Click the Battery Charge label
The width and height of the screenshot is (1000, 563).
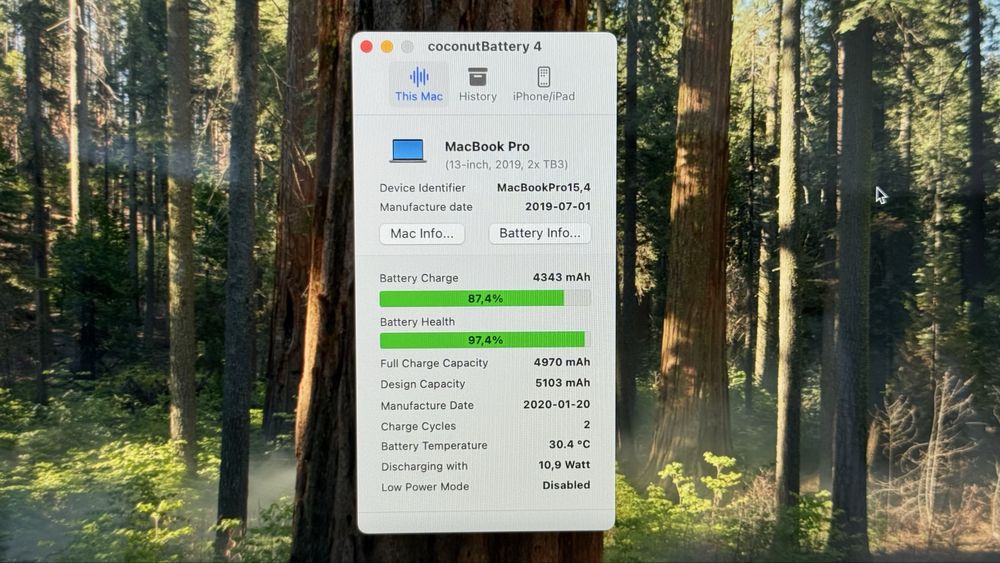[419, 278]
